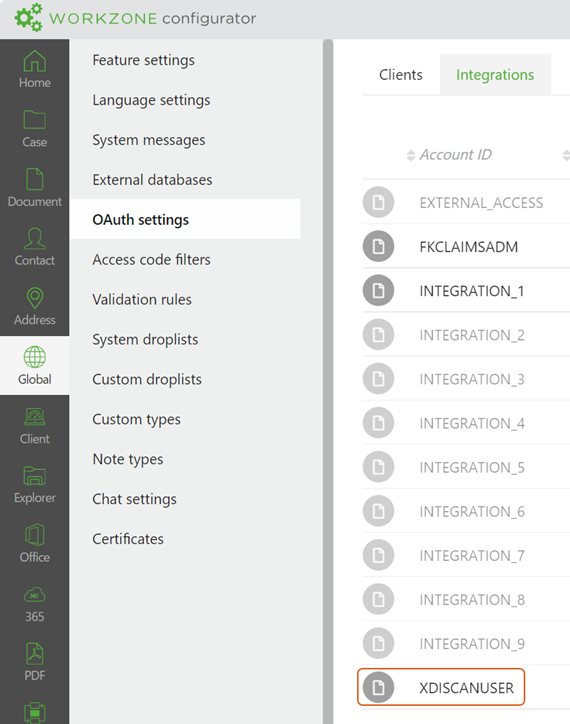Select the INTEGRATION_1 account row

coord(466,291)
